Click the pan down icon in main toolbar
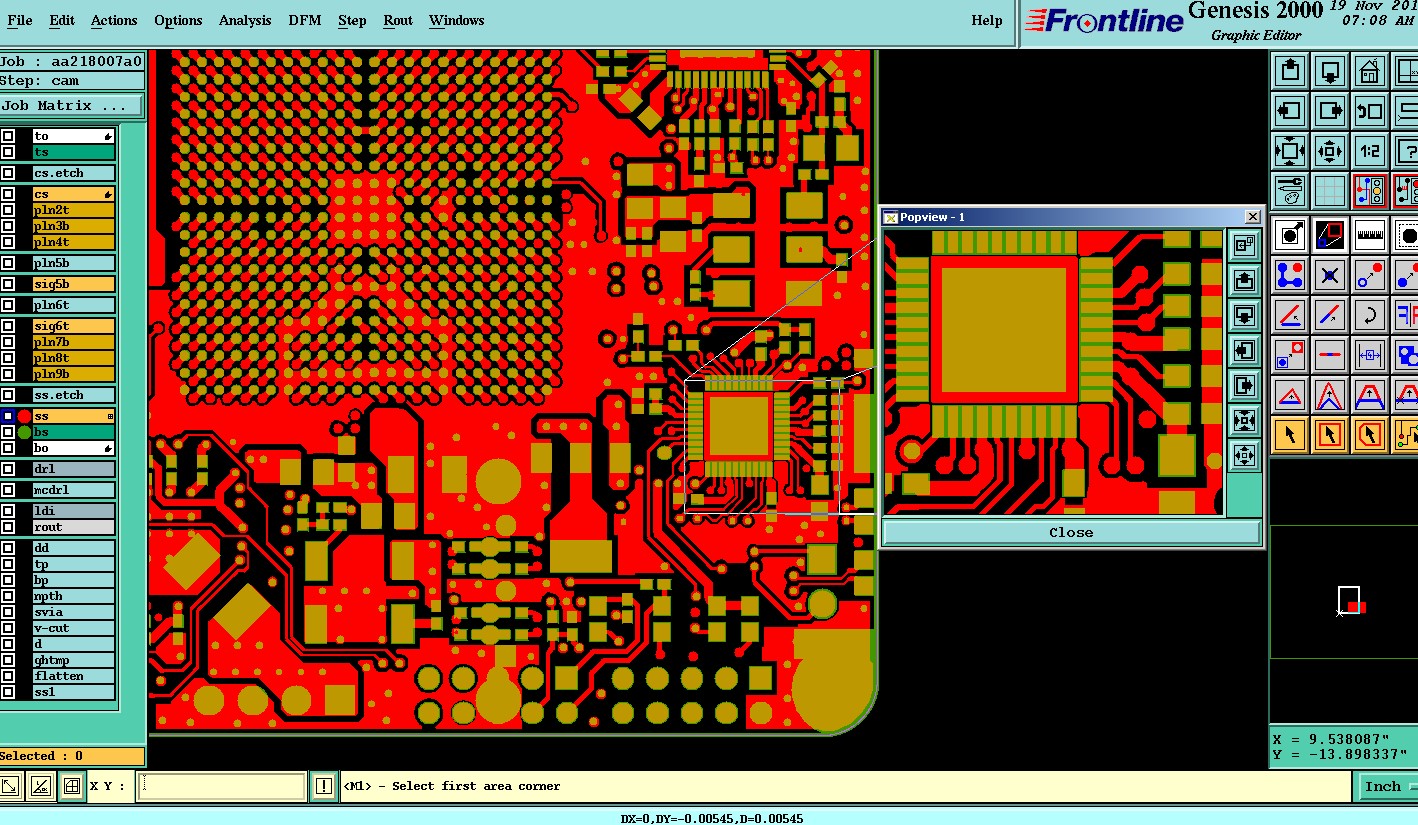This screenshot has width=1418, height=825. click(x=1330, y=71)
